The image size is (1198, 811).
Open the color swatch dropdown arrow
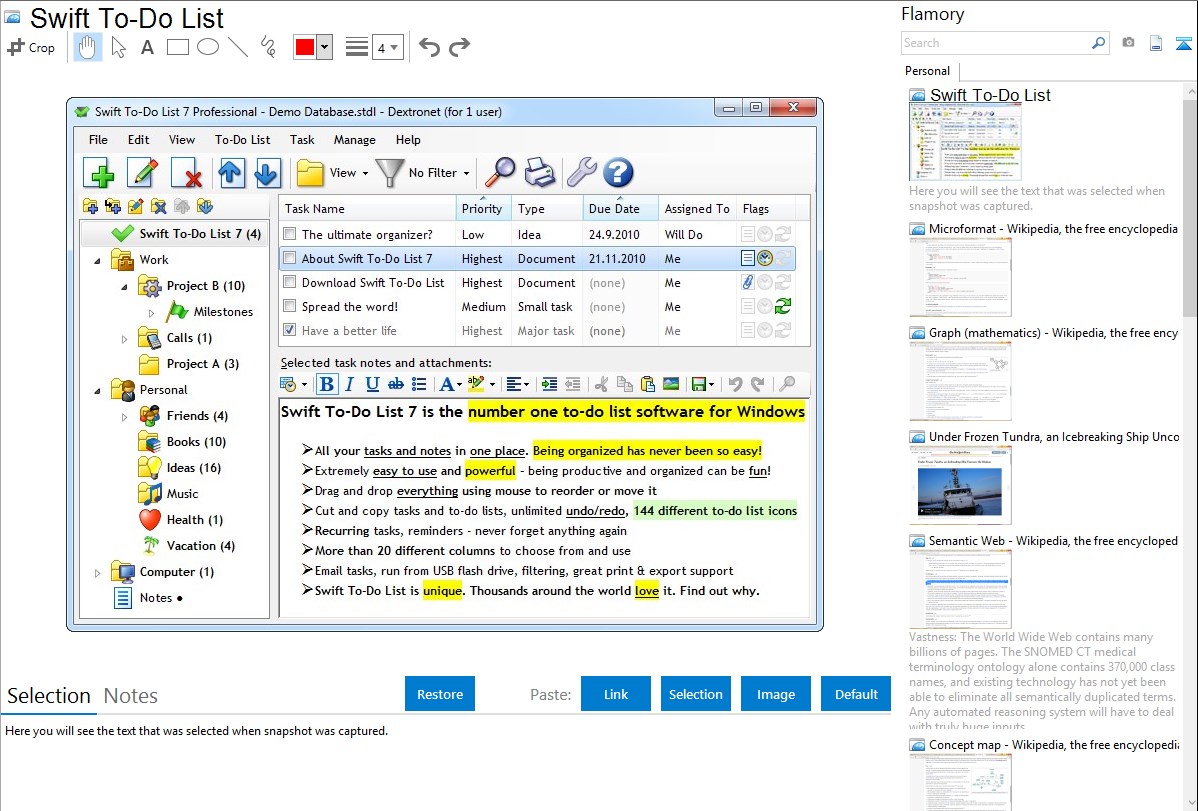coord(325,47)
